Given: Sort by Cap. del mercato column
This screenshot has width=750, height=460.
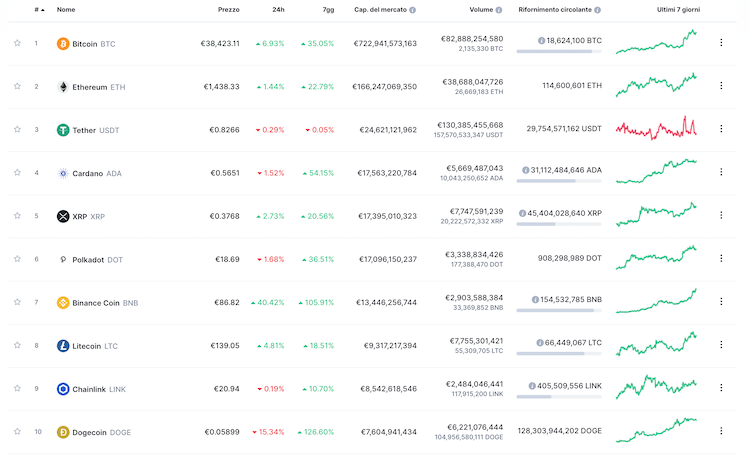Looking at the screenshot, I should [380, 10].
